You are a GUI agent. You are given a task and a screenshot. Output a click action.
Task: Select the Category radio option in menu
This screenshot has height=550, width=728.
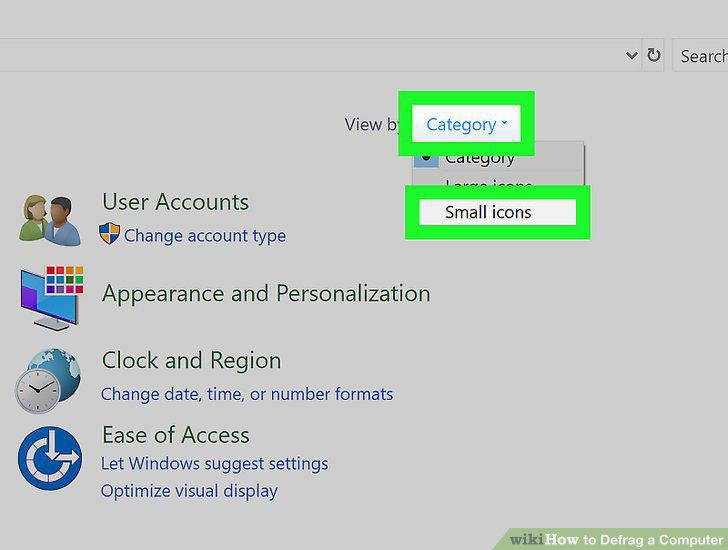[x=498, y=158]
